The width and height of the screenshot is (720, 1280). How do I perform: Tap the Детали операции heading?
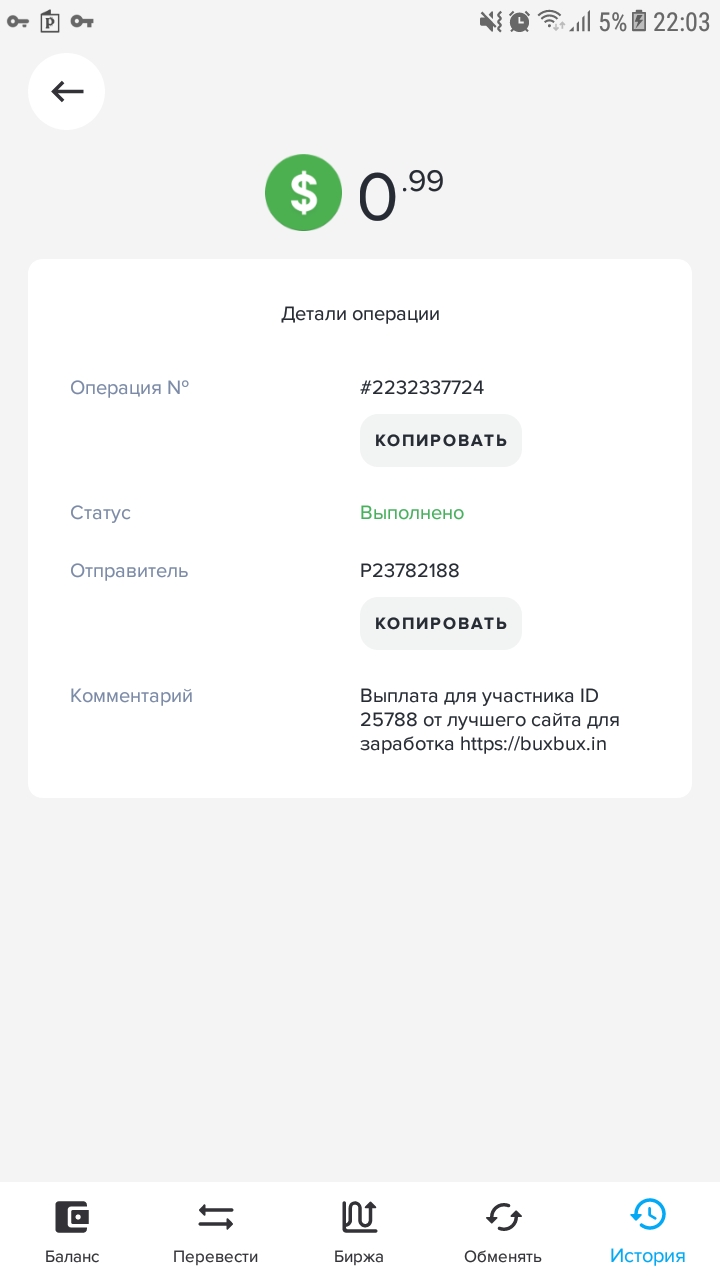click(x=360, y=314)
